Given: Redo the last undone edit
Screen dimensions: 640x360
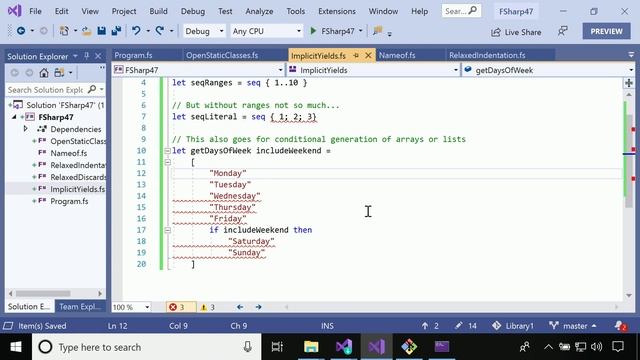Looking at the screenshot, I should point(160,31).
